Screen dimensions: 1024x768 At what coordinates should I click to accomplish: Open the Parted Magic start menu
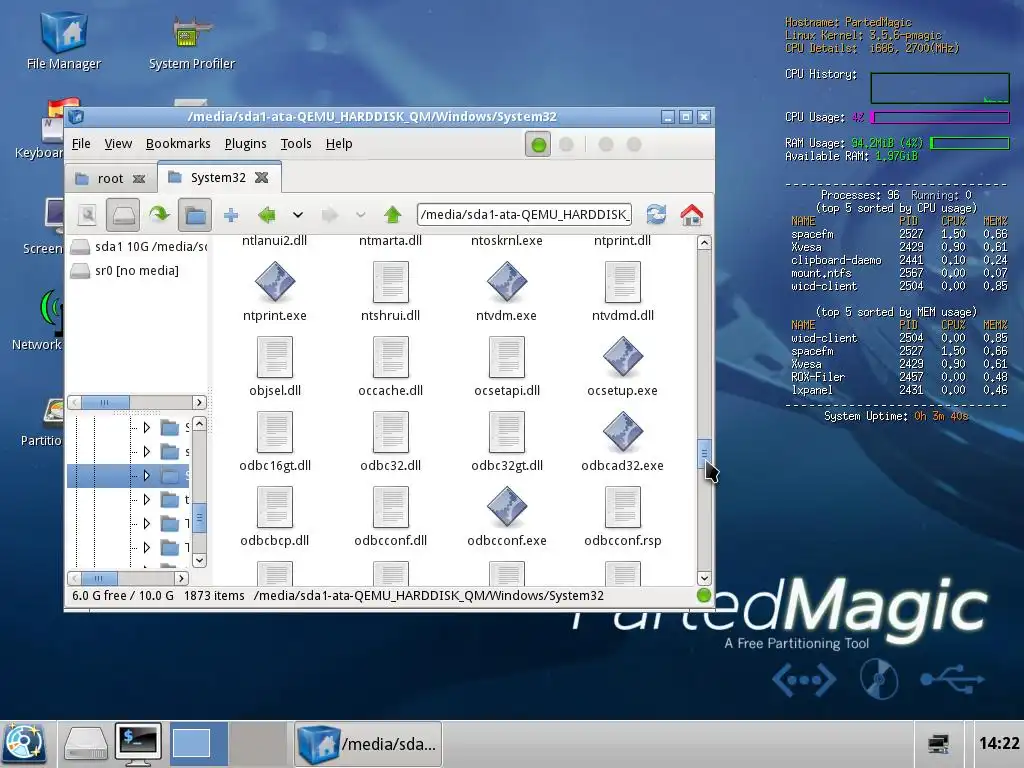24,743
